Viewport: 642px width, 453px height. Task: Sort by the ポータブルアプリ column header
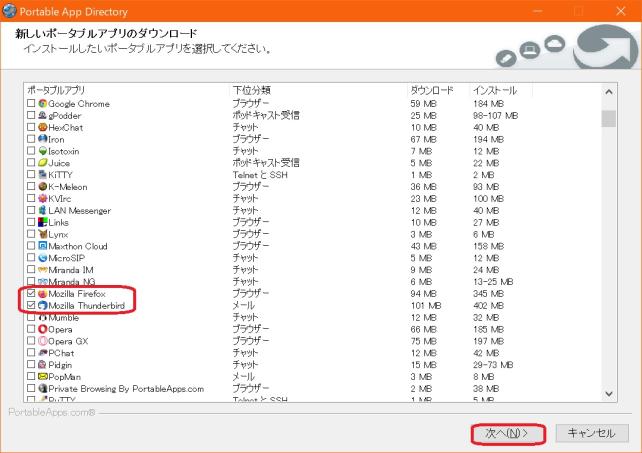point(127,90)
